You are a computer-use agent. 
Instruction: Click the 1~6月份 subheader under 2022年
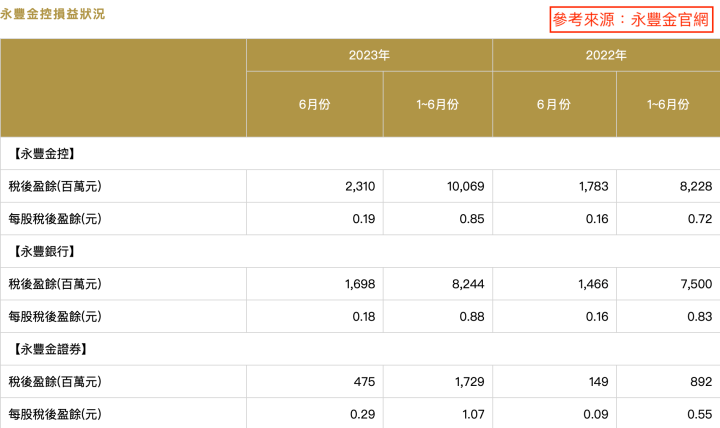[668, 104]
